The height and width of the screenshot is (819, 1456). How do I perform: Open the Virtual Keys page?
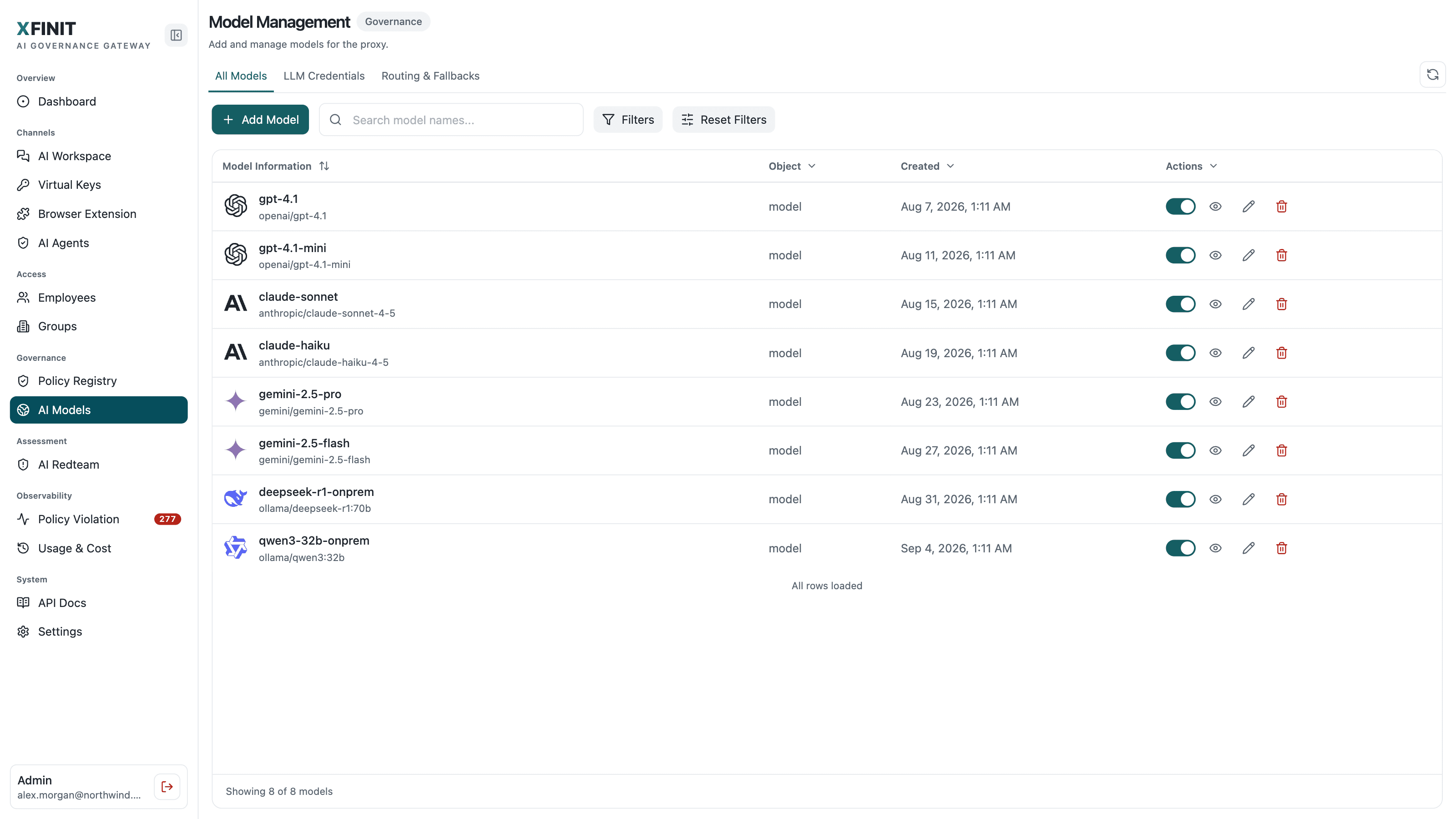(x=99, y=185)
